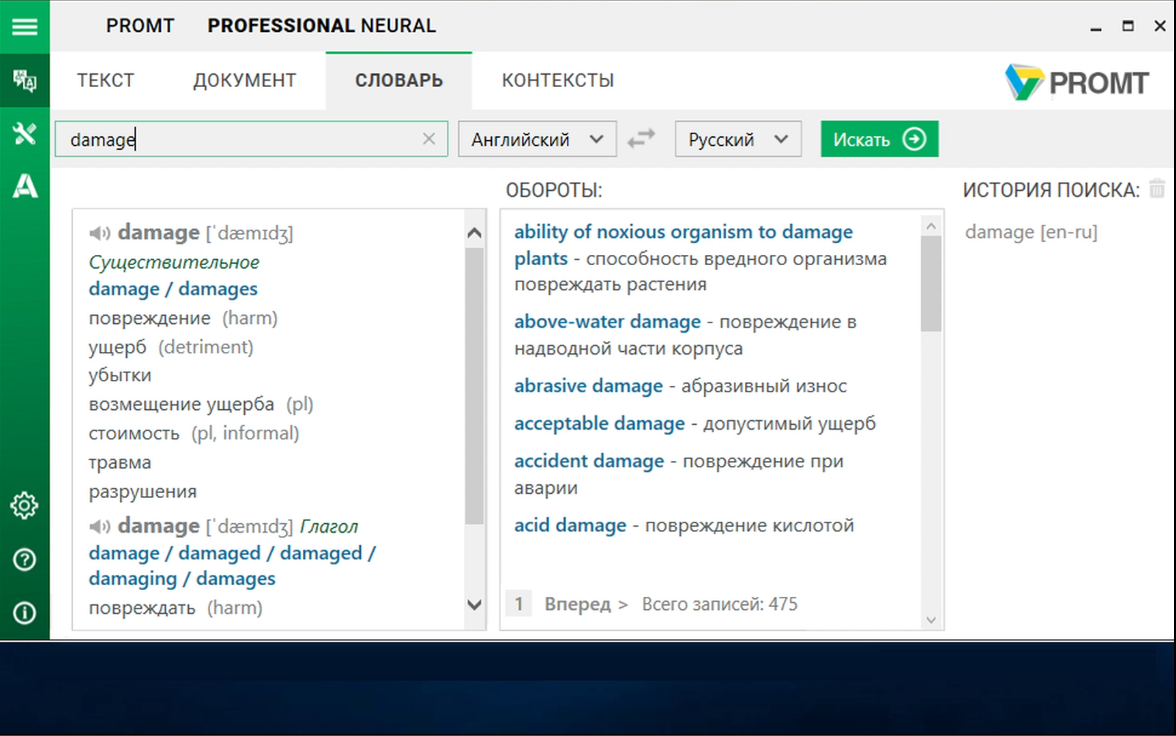The image size is (1176, 736).
Task: Open the letter A sidebar icon
Action: pos(25,186)
